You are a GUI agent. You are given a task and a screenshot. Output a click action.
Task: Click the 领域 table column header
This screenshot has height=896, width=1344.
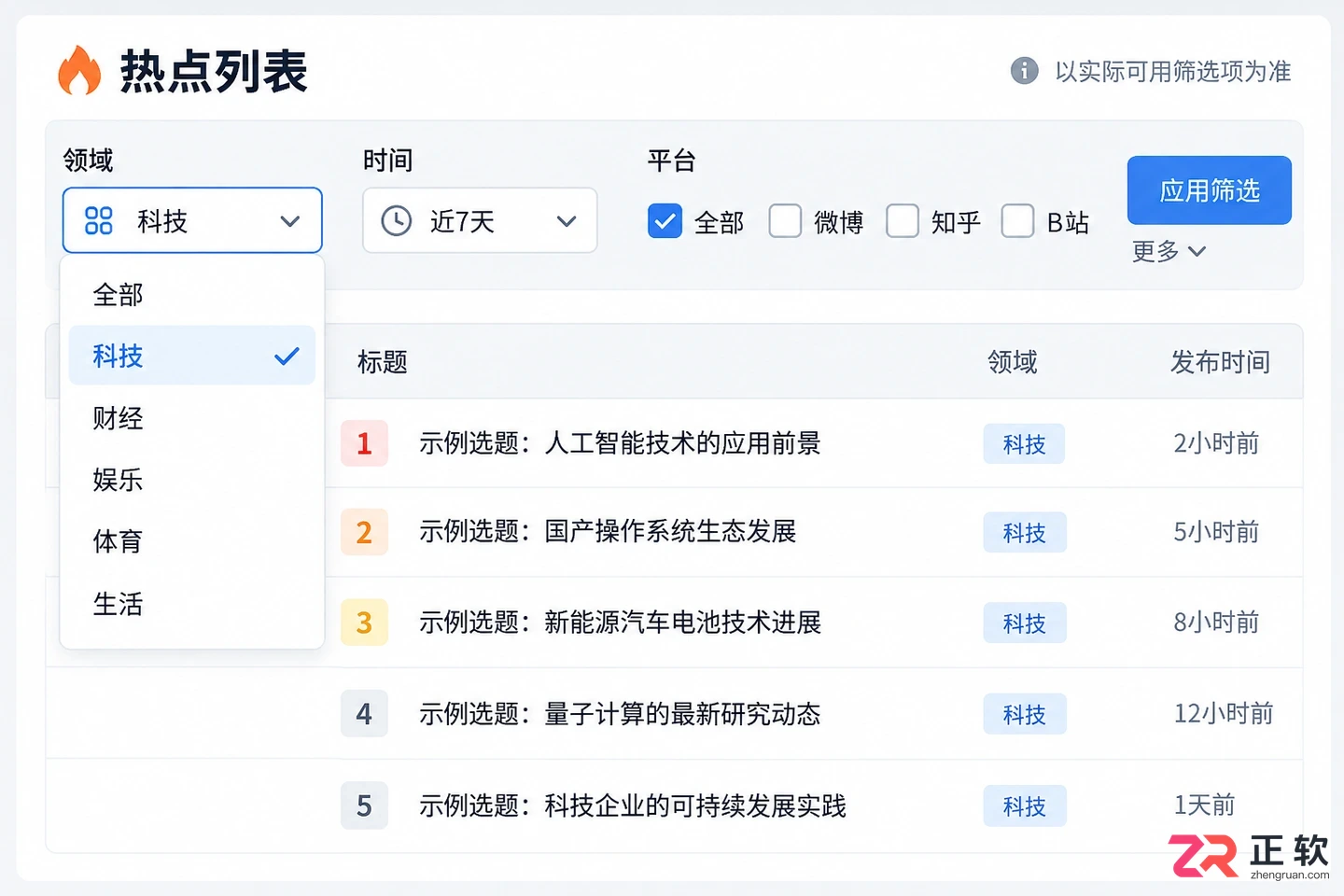(x=1013, y=362)
